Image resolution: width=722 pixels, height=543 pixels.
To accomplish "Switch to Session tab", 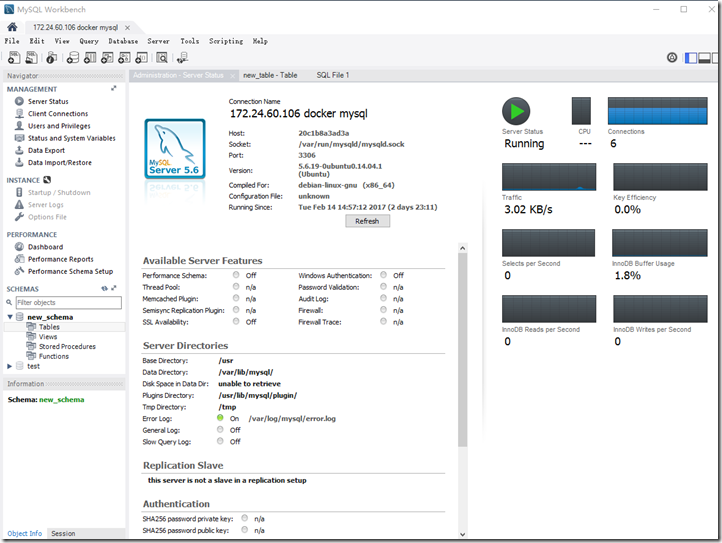I will (63, 533).
